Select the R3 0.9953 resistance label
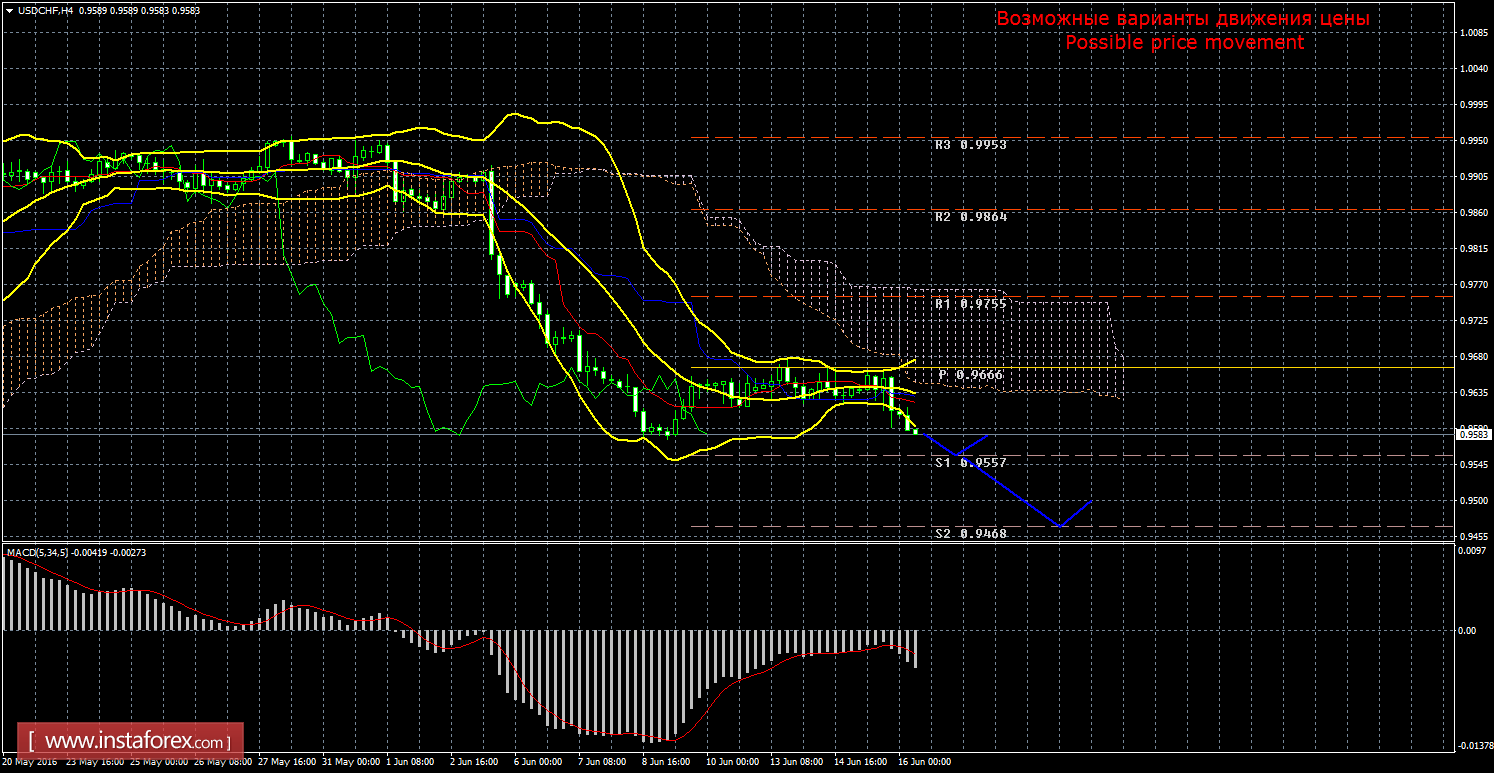The height and width of the screenshot is (773, 1494). pos(970,144)
